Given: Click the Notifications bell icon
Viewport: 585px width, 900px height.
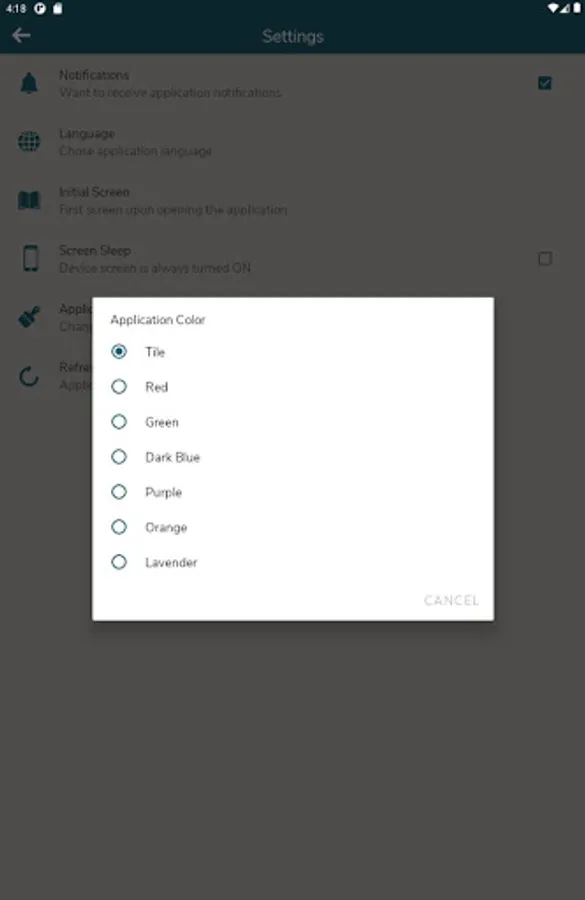Looking at the screenshot, I should coord(29,83).
